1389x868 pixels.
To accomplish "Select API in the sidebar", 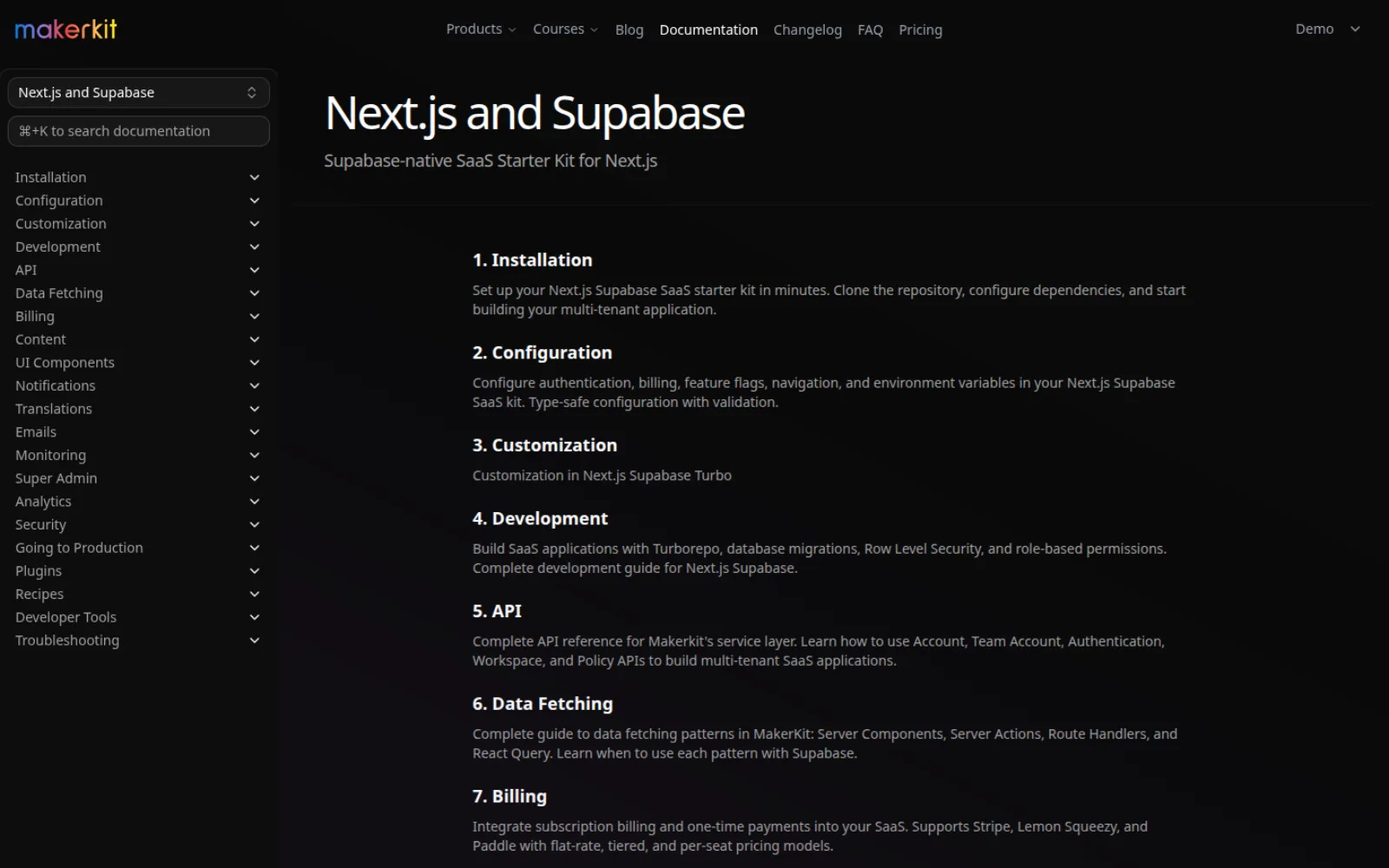I will [x=26, y=270].
